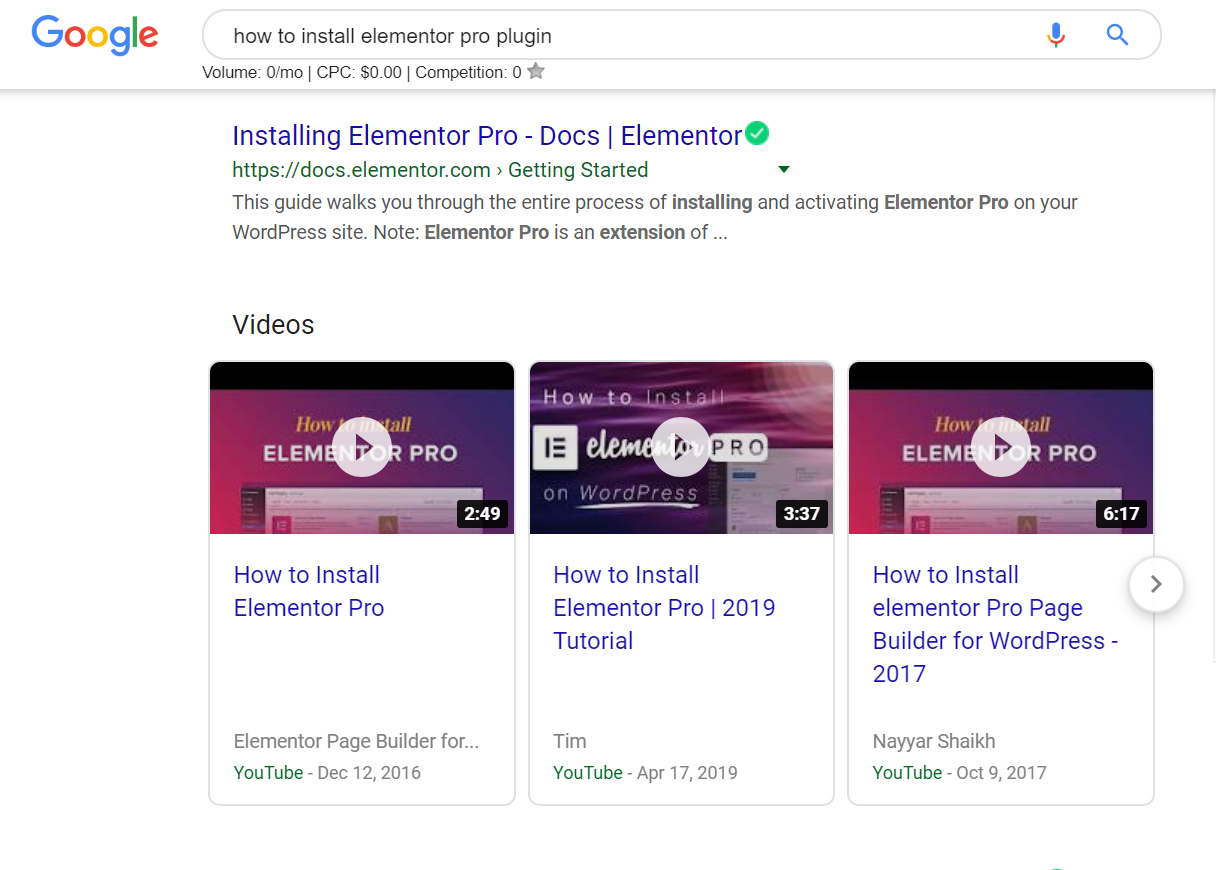Screen dimensions: 1216x870
Task: Open 'elementor Pro Page Builder for WordPress - 2017'
Action: 995,624
